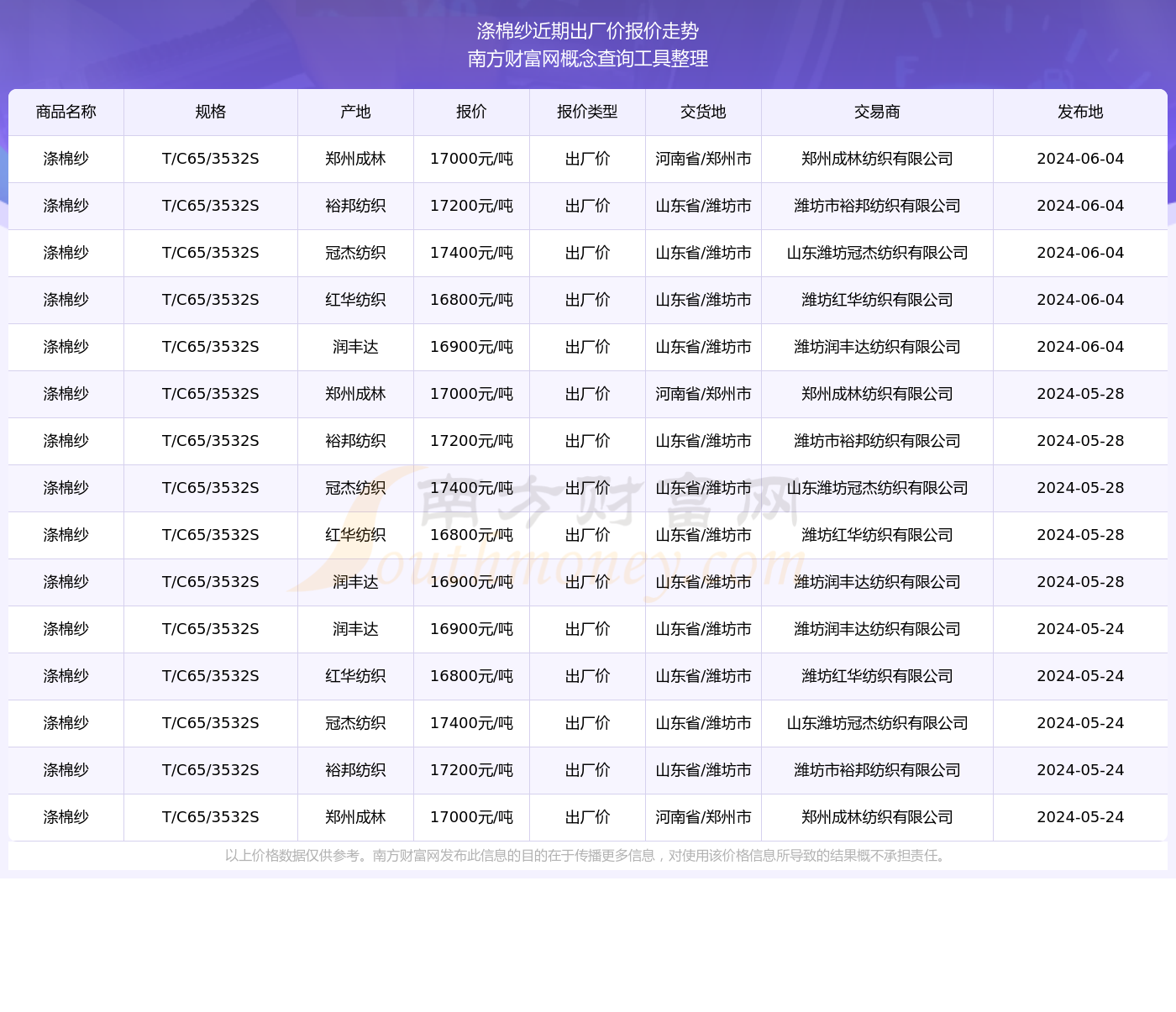This screenshot has height=1012, width=1176.
Task: Click 17000元/吨 price in the 2024-06-04 row
Action: (x=471, y=159)
